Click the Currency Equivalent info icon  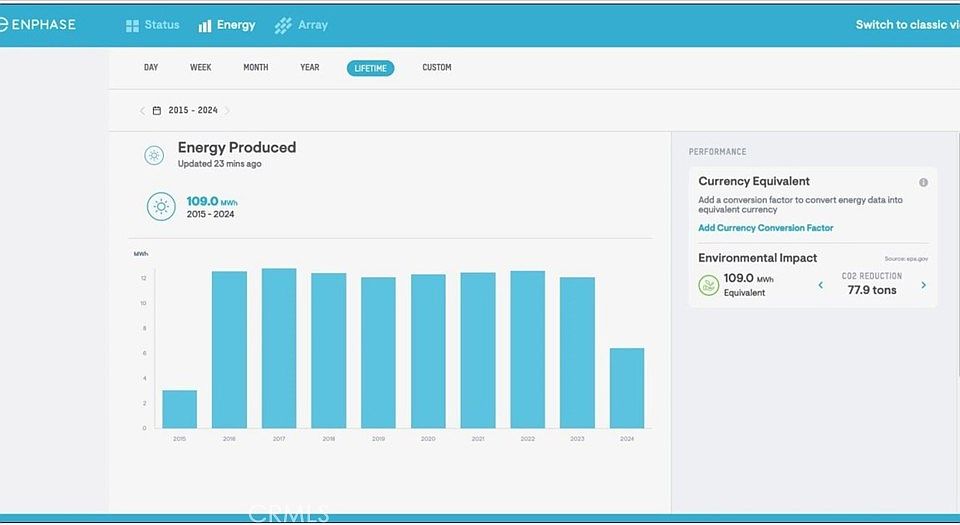click(923, 182)
